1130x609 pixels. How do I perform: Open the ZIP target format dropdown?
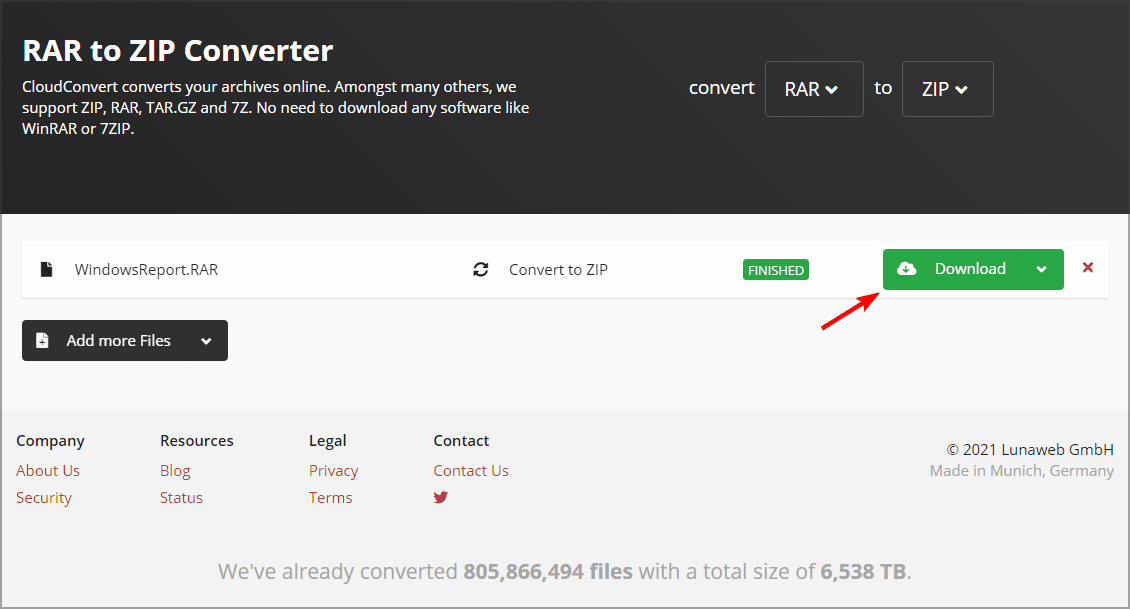(x=948, y=89)
